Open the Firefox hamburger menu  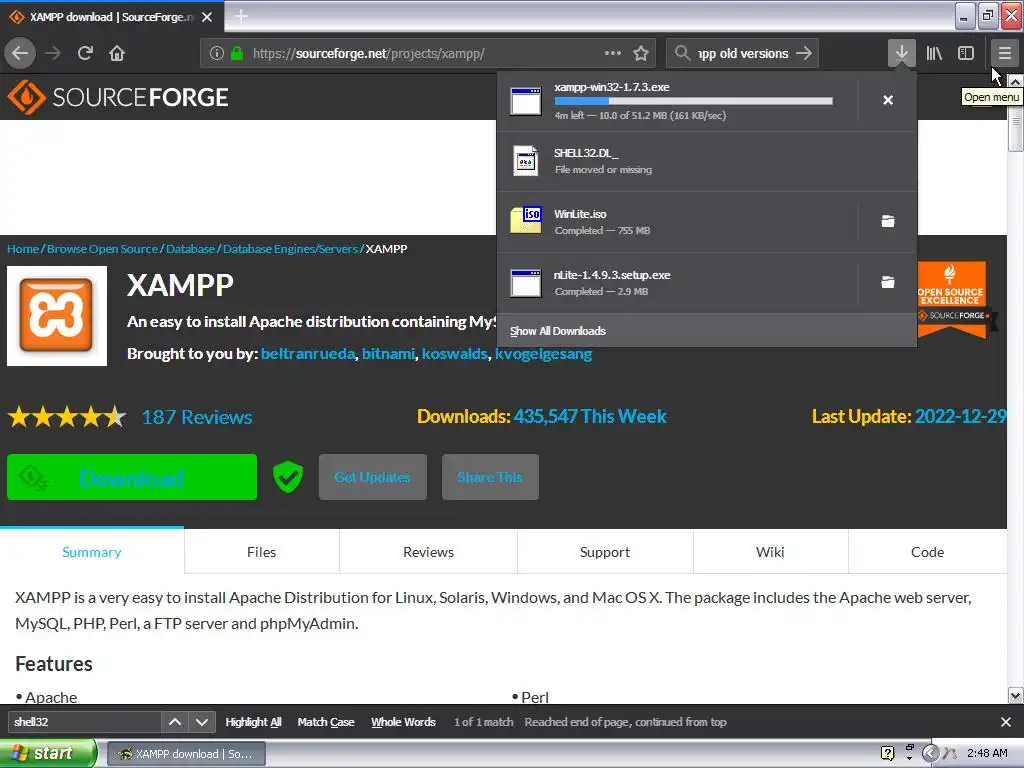[x=1004, y=53]
